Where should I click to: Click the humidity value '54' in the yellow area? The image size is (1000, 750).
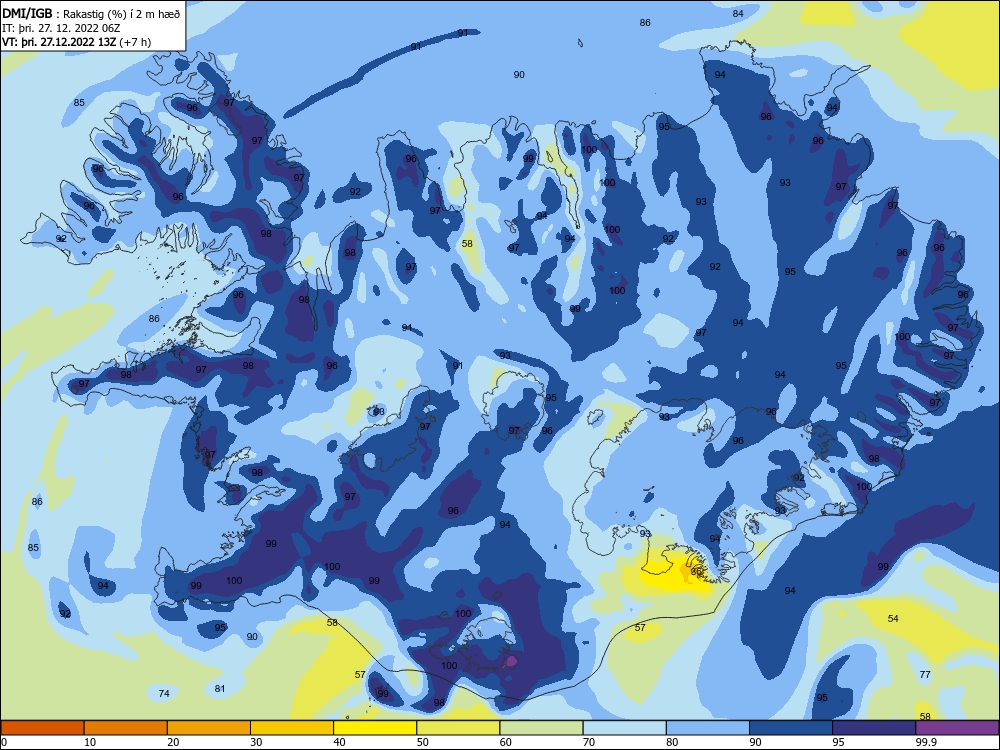[x=893, y=618]
